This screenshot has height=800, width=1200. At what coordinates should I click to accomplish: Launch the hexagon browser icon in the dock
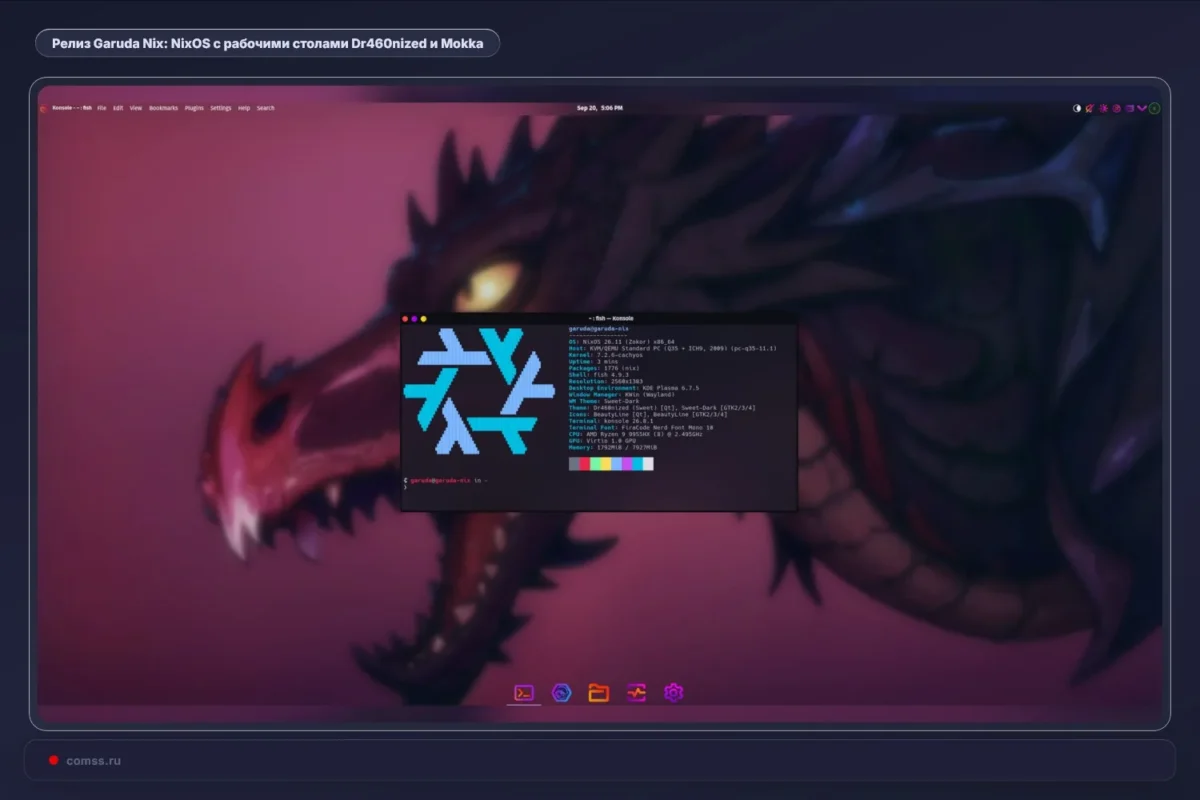point(562,692)
